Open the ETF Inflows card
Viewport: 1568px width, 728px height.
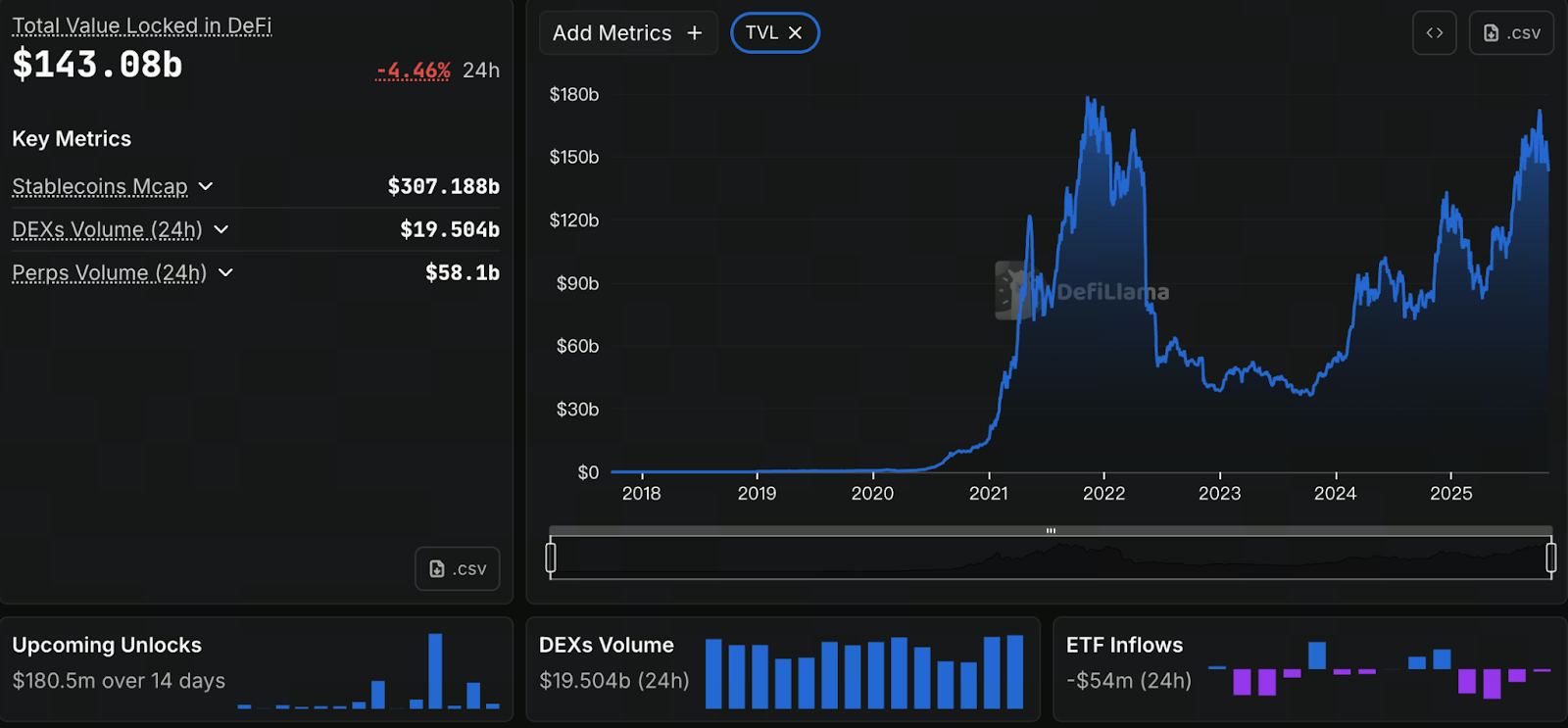tap(1309, 669)
